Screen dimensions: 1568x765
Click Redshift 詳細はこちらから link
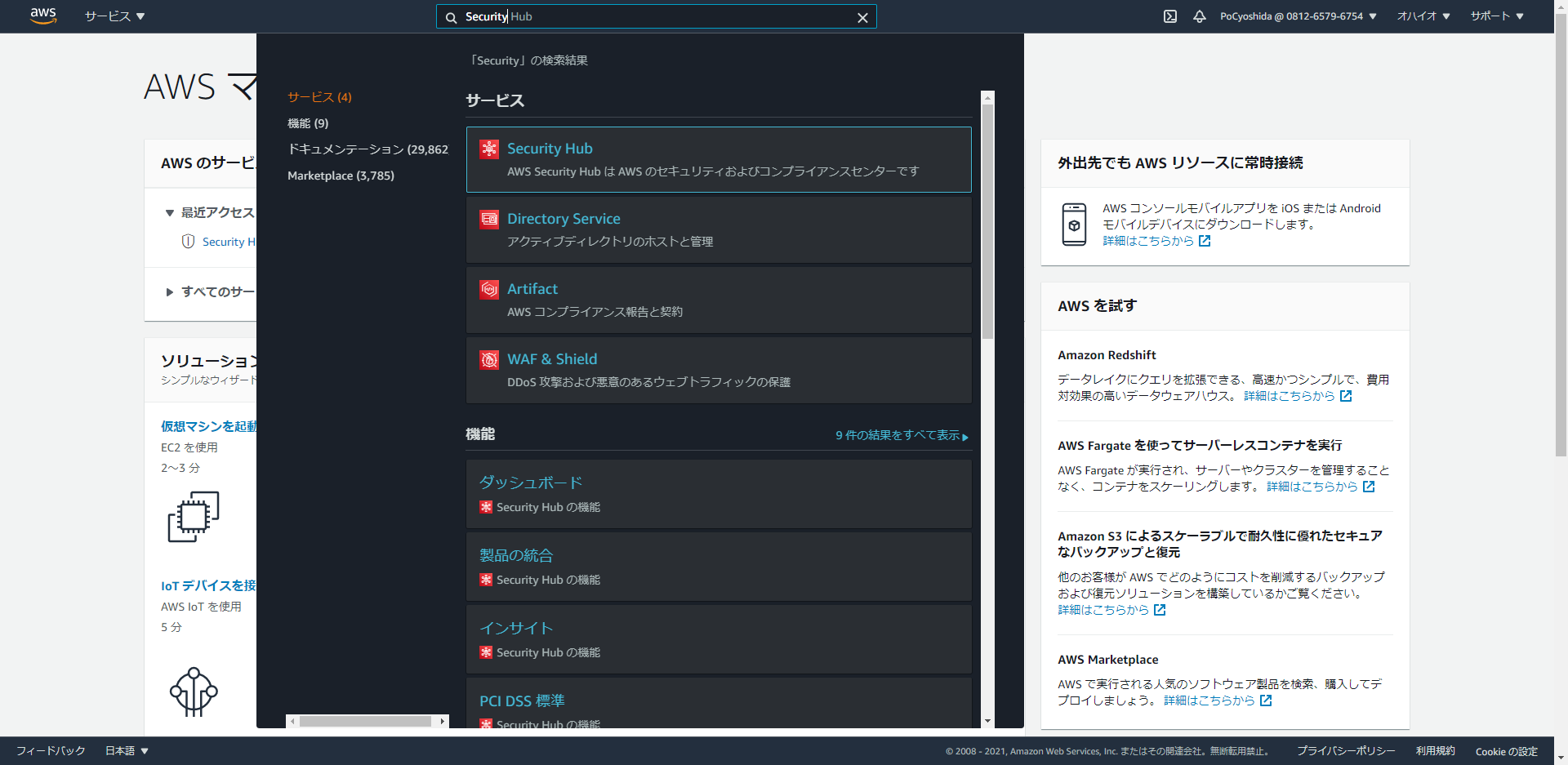1289,396
